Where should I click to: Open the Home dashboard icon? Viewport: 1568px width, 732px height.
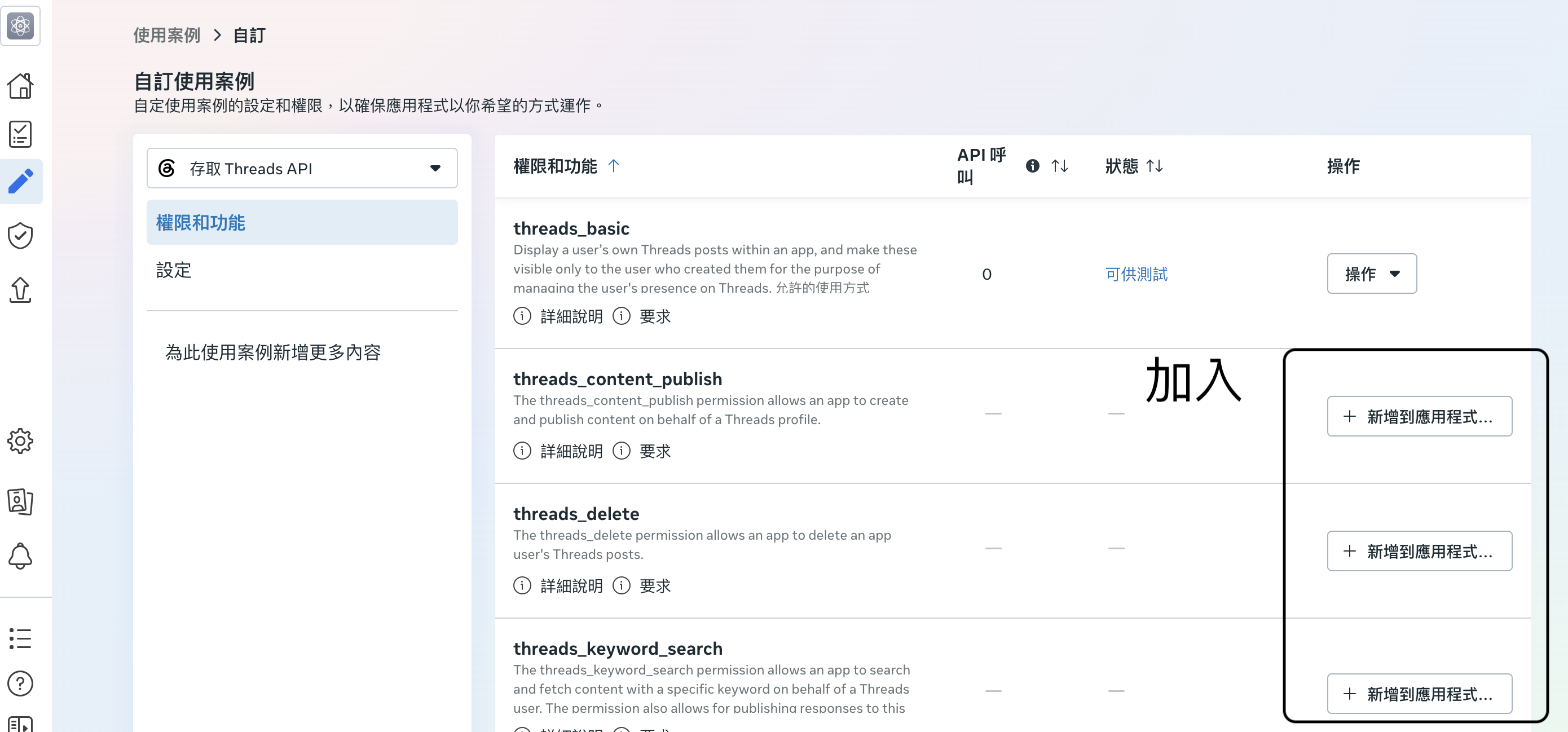click(x=20, y=86)
